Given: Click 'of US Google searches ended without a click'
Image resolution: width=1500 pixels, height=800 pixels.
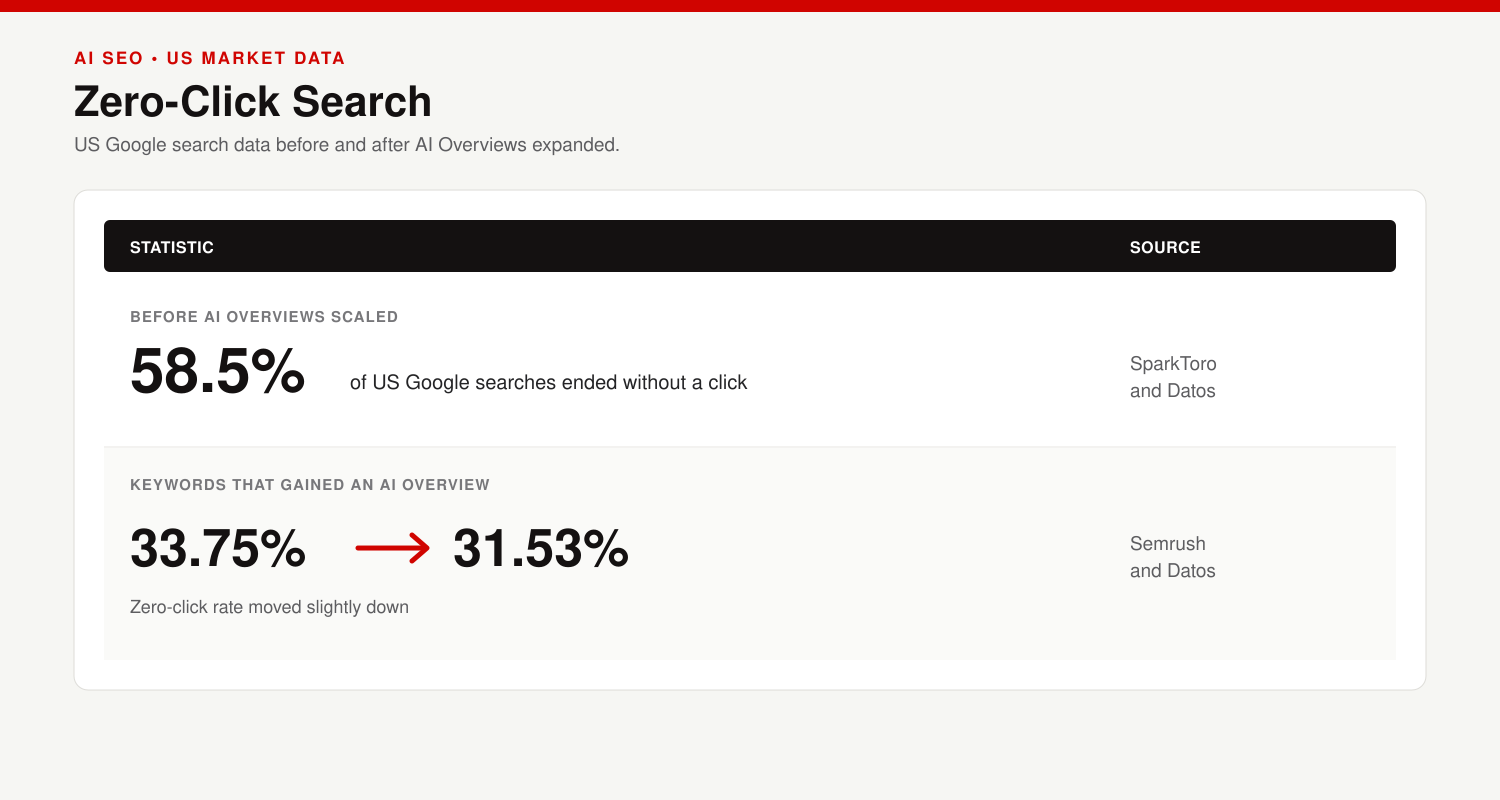Looking at the screenshot, I should coord(549,382).
